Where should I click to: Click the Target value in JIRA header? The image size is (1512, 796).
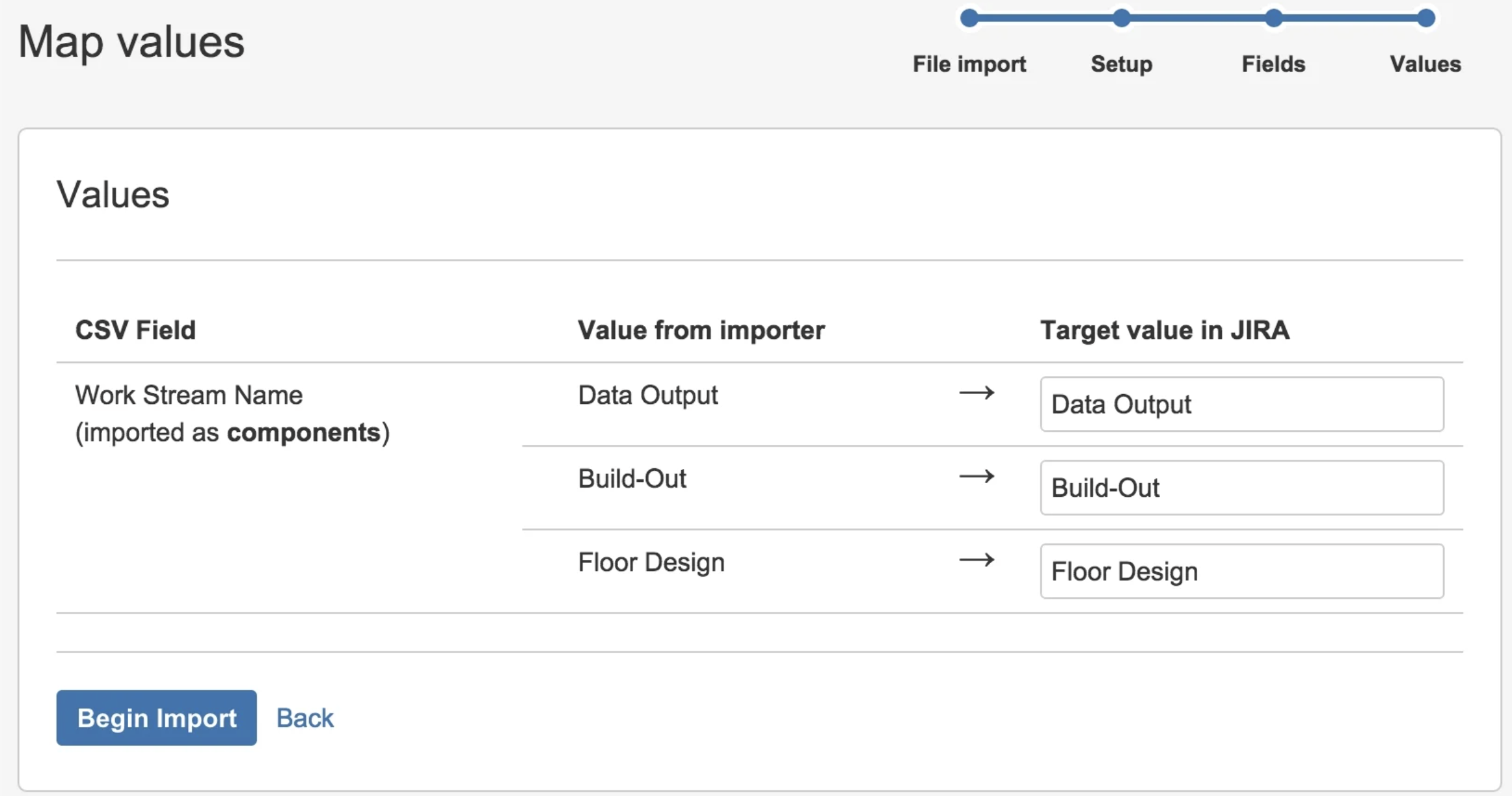1165,330
